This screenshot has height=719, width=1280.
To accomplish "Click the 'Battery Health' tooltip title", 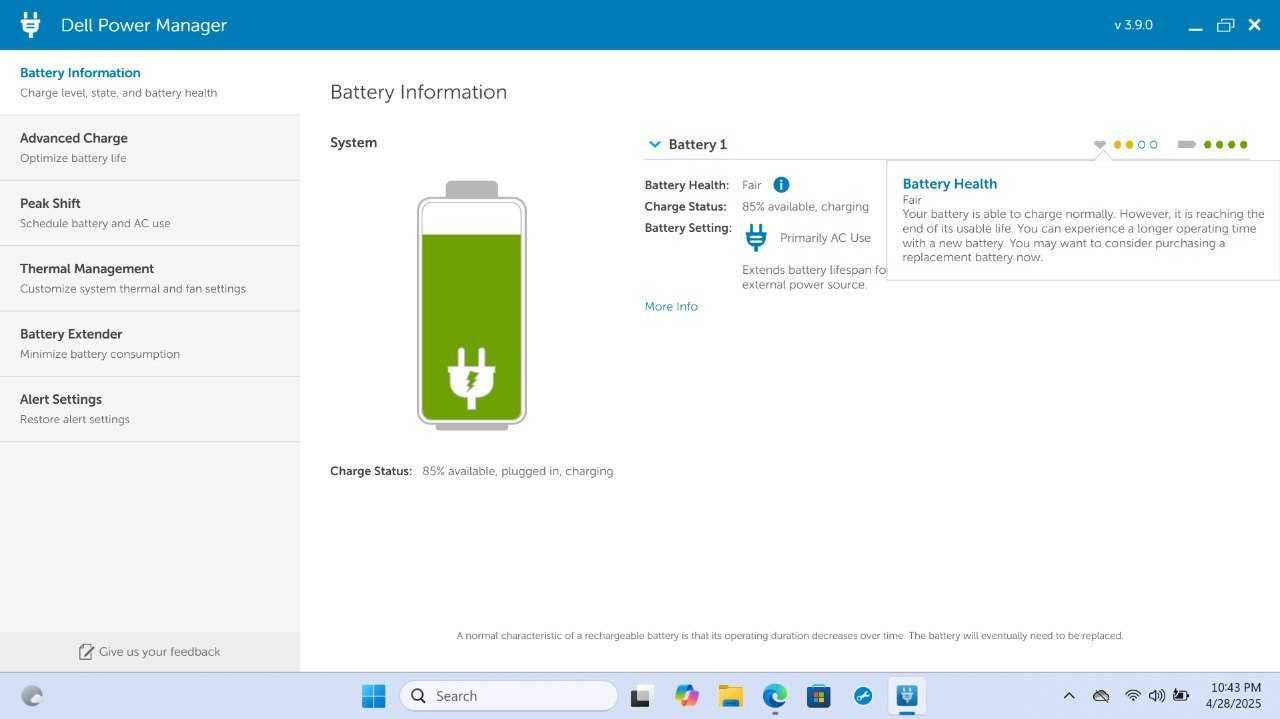I will 950,184.
